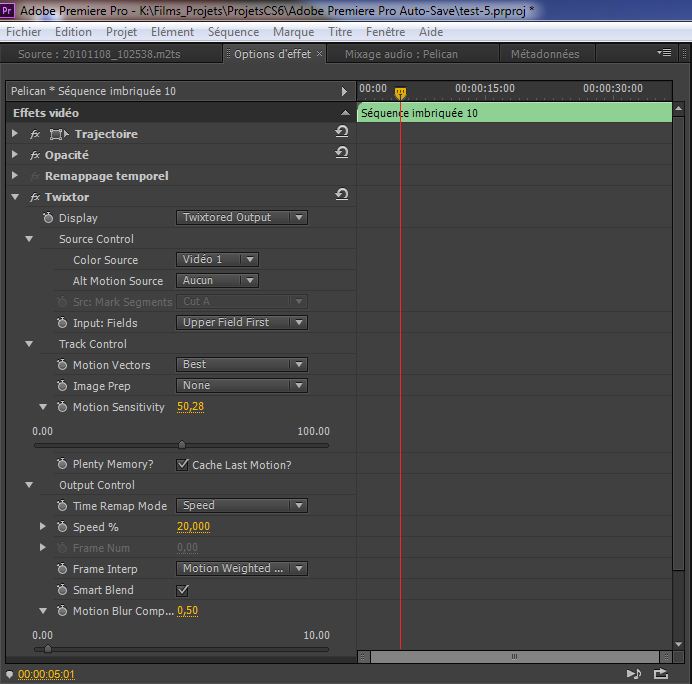Collapse the Track Control group

tap(29, 344)
